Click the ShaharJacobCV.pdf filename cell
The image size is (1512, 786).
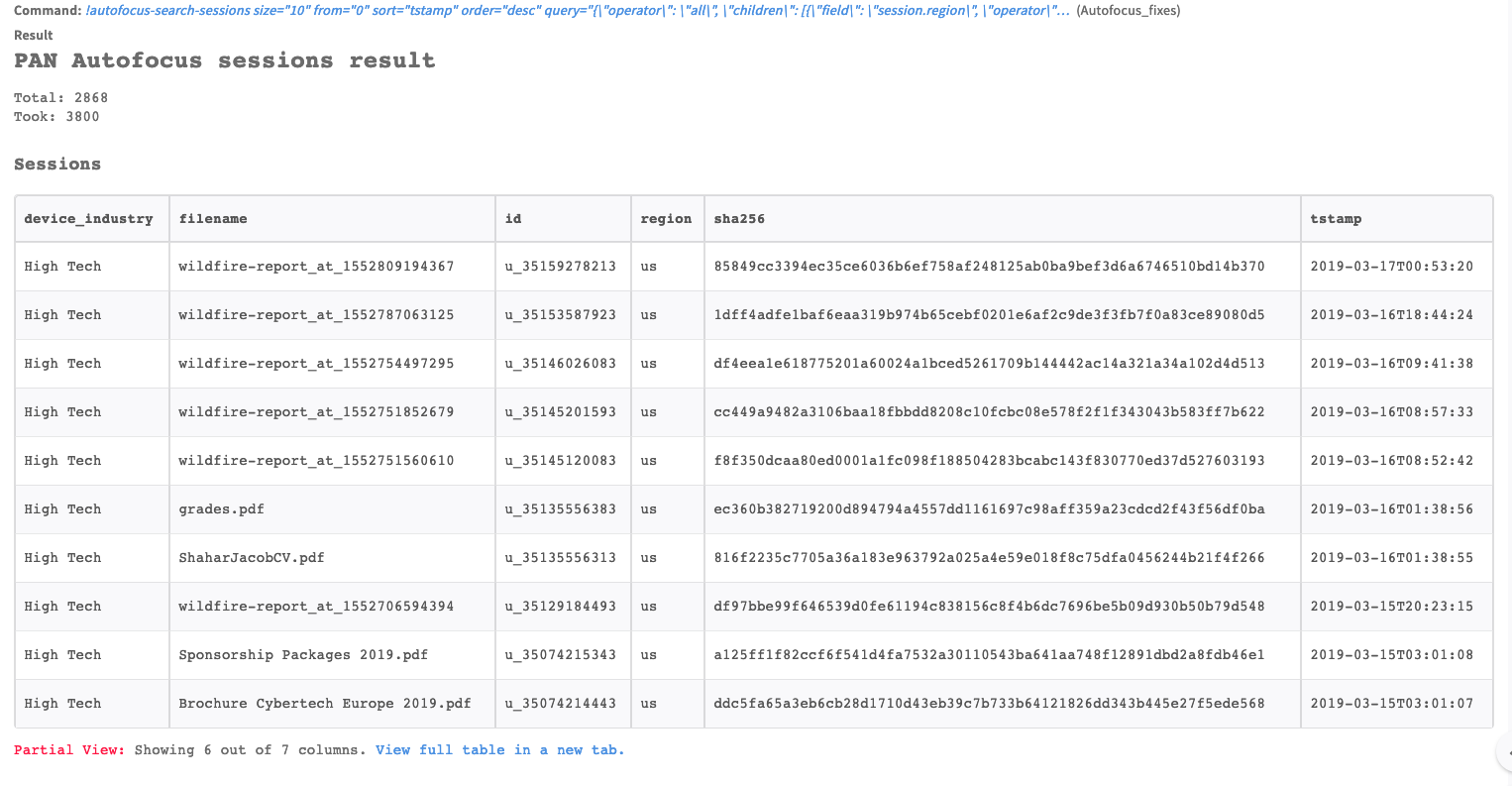pyautogui.click(x=252, y=558)
